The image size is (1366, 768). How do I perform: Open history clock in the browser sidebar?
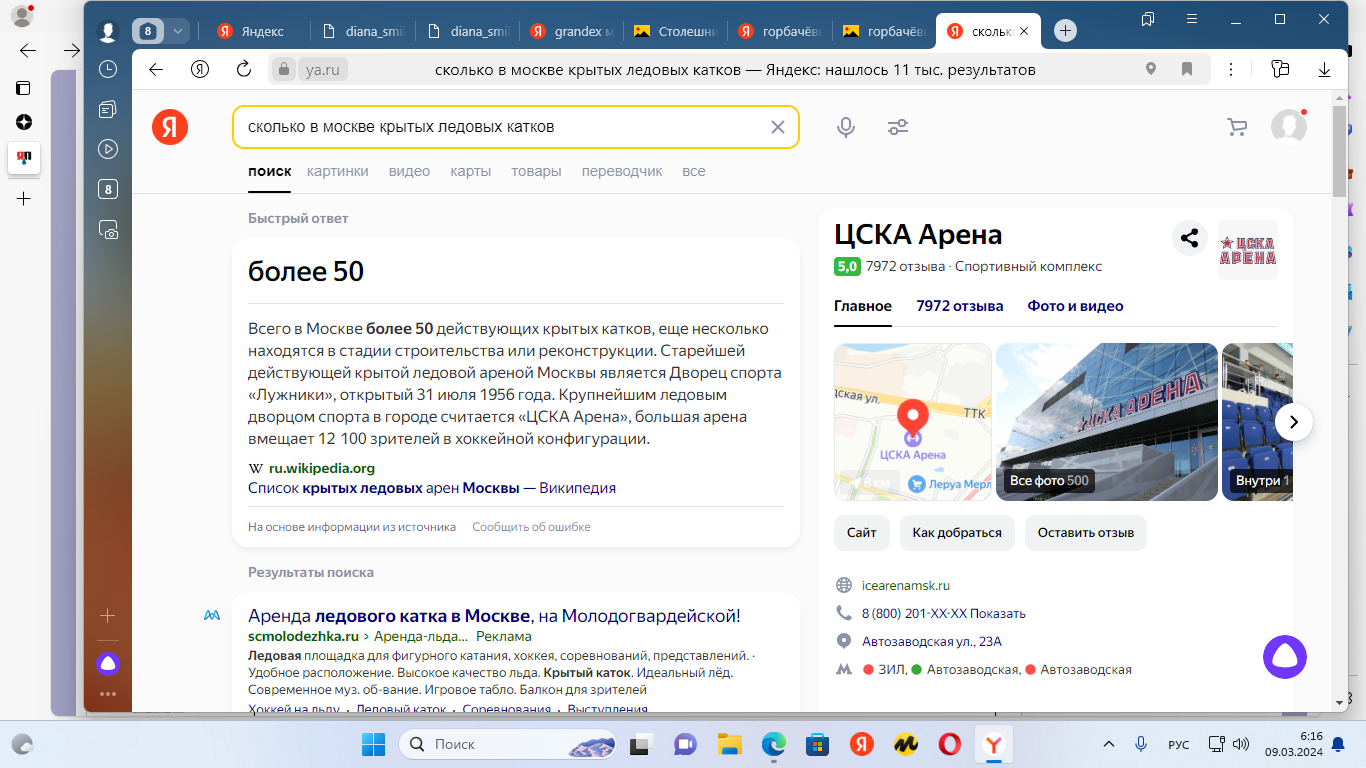point(108,69)
